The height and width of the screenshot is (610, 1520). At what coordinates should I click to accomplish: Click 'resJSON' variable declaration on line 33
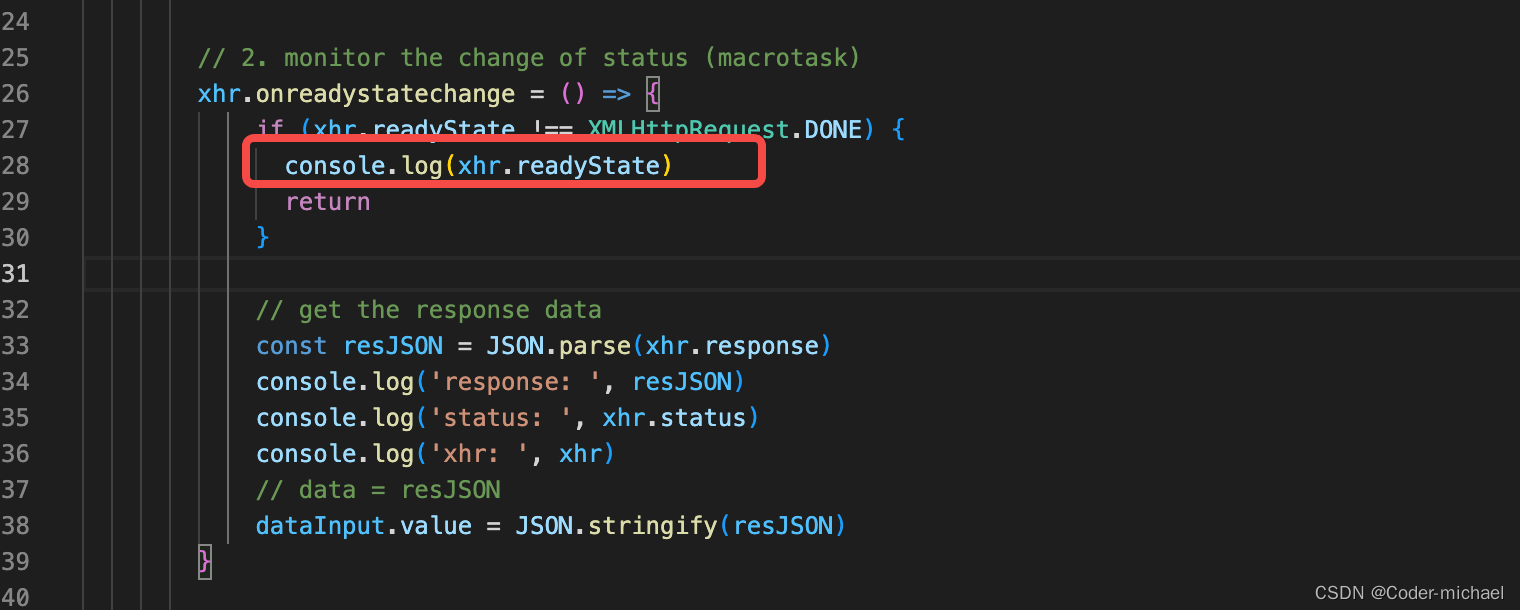pyautogui.click(x=393, y=345)
